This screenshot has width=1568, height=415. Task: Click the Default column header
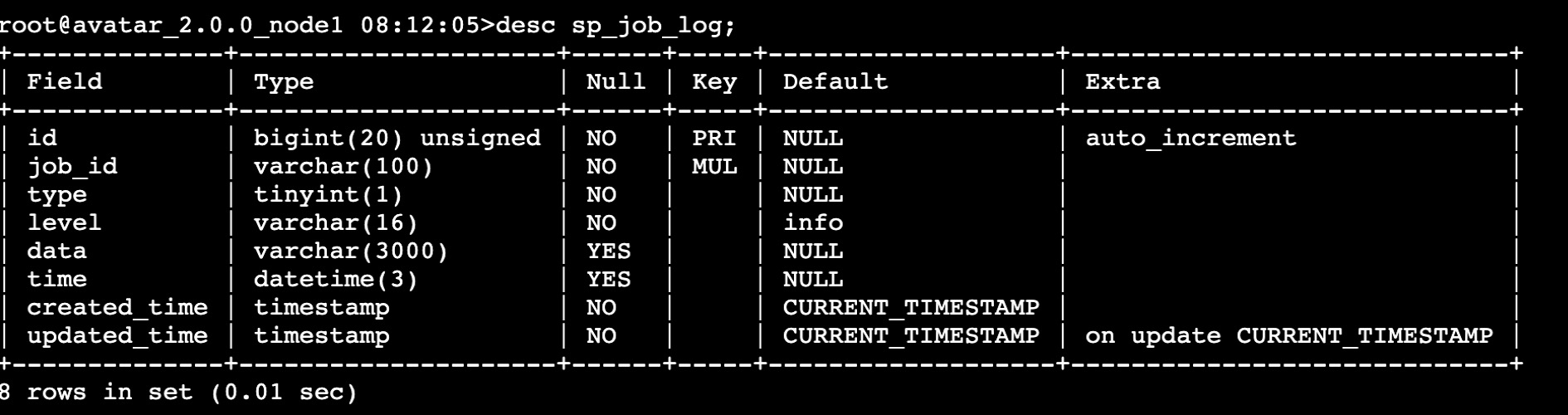pyautogui.click(x=835, y=81)
